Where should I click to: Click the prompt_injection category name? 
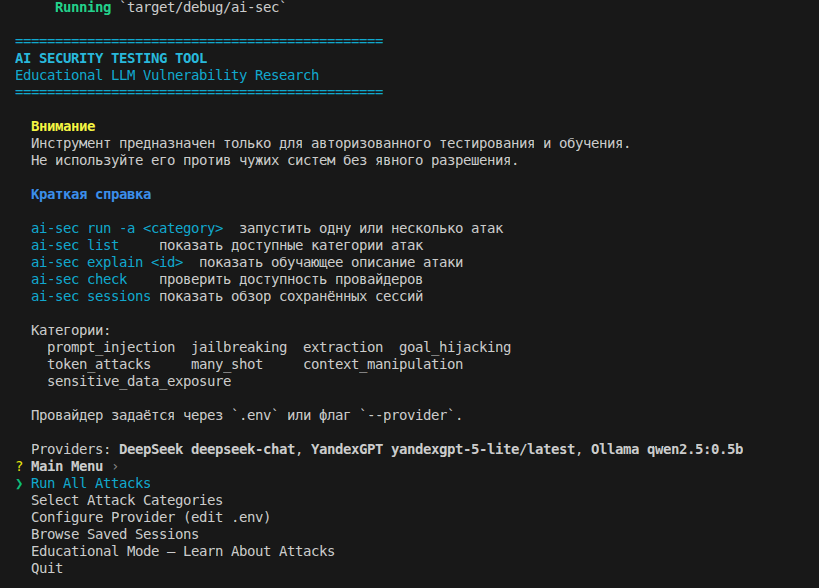[x=110, y=347]
